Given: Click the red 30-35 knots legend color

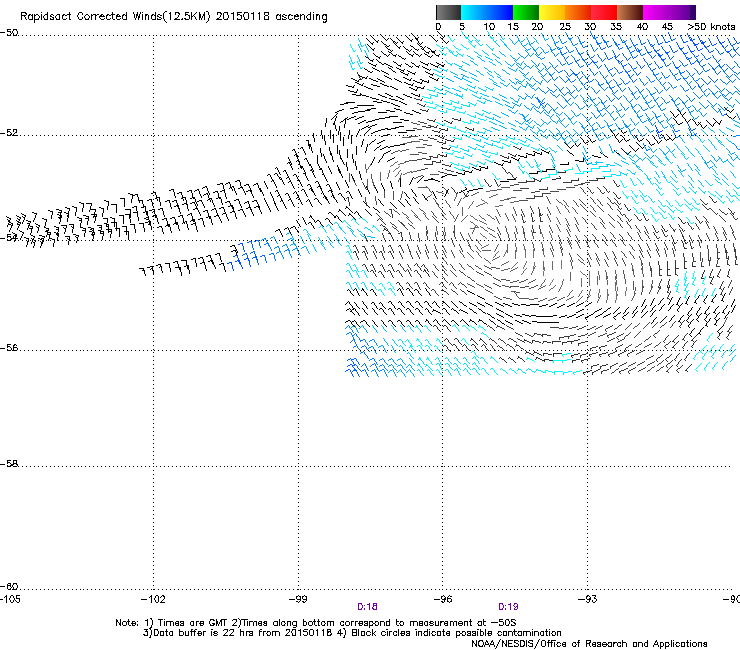Looking at the screenshot, I should pyautogui.click(x=604, y=12).
